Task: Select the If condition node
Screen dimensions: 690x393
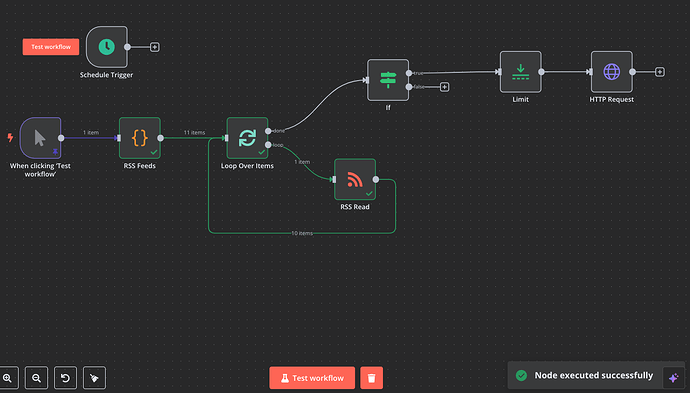Action: (388, 80)
